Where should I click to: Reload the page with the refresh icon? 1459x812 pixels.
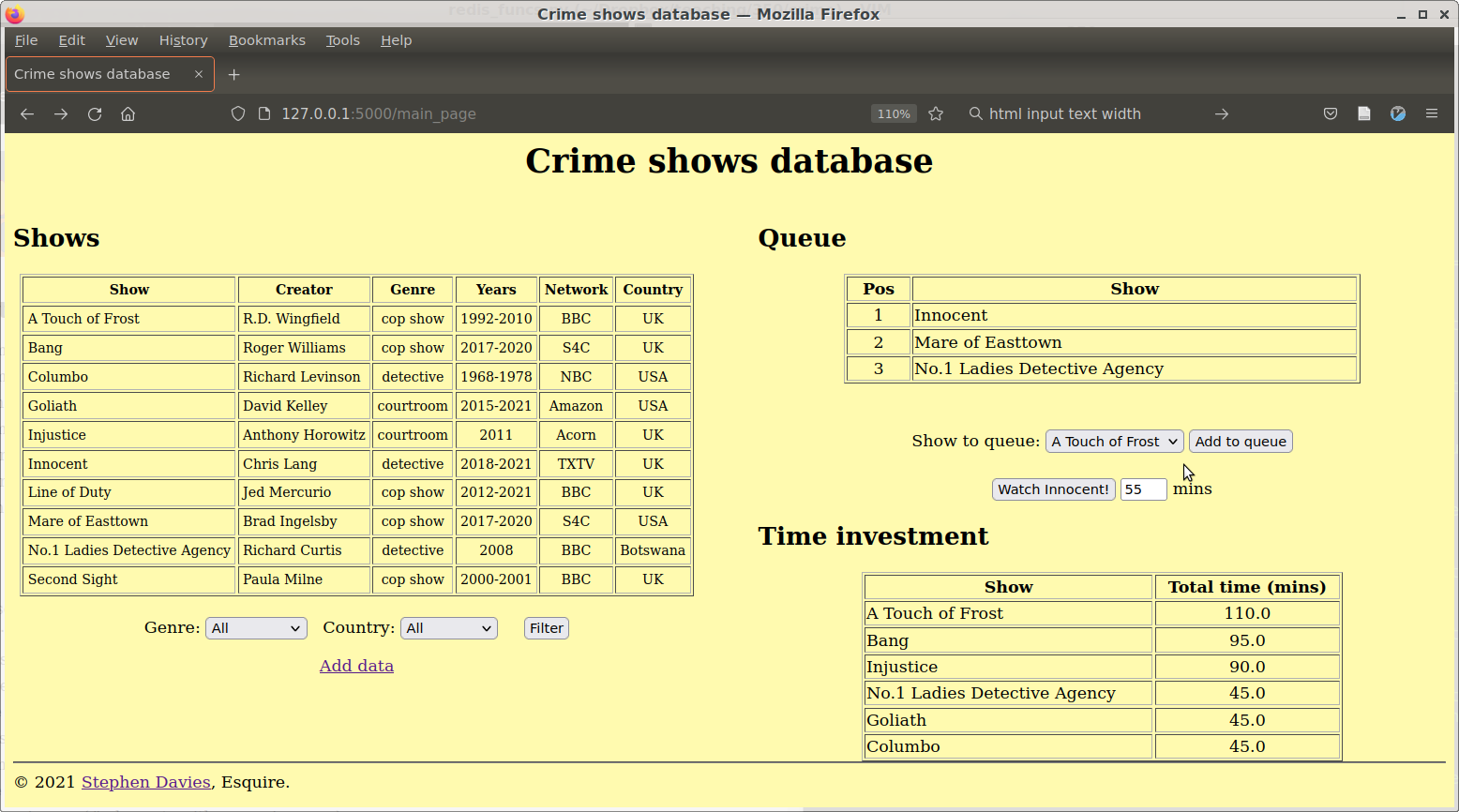coord(95,113)
